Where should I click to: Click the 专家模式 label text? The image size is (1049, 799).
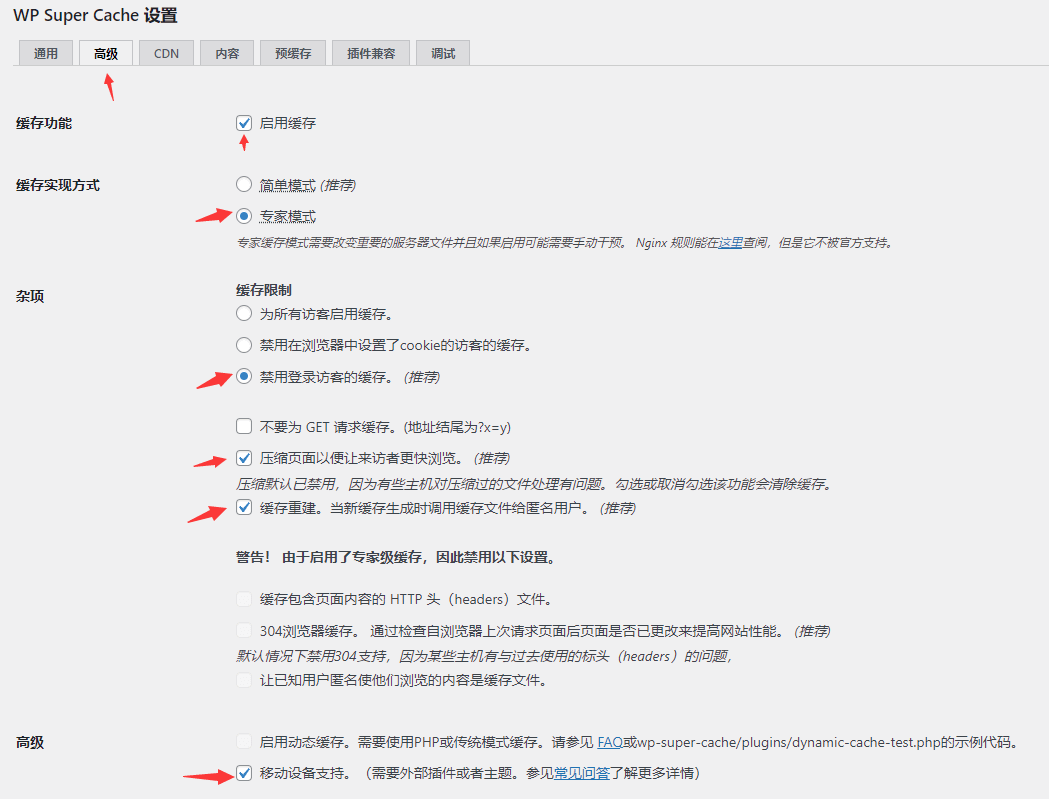288,217
